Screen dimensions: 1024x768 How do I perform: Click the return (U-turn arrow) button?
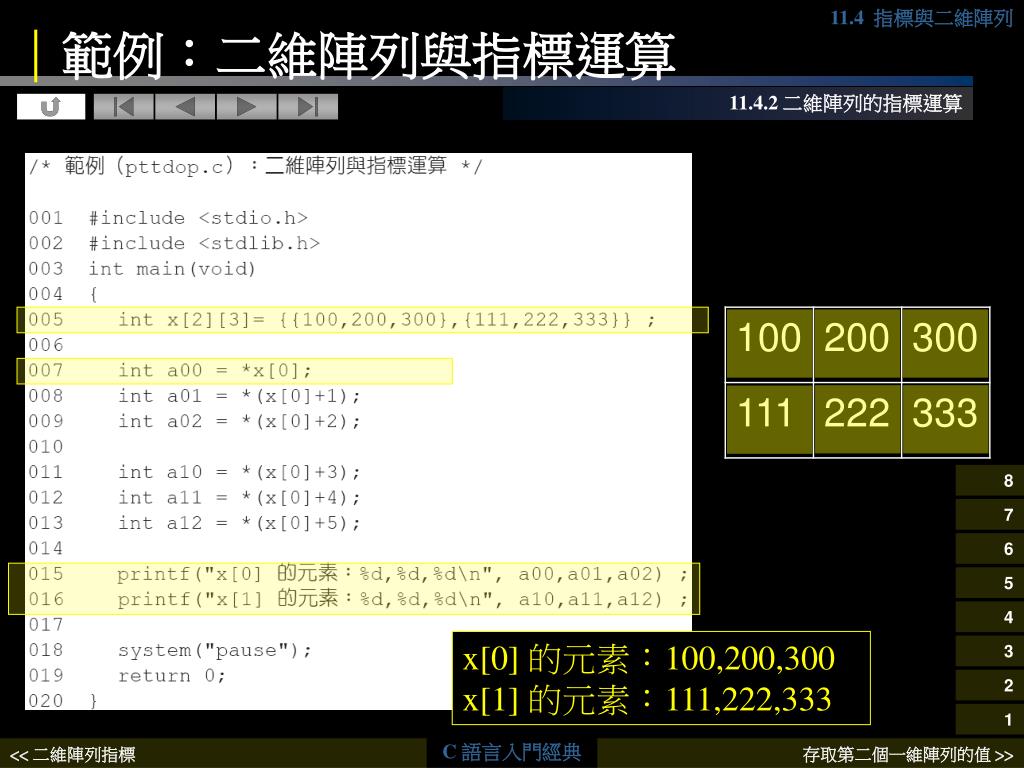pos(51,106)
